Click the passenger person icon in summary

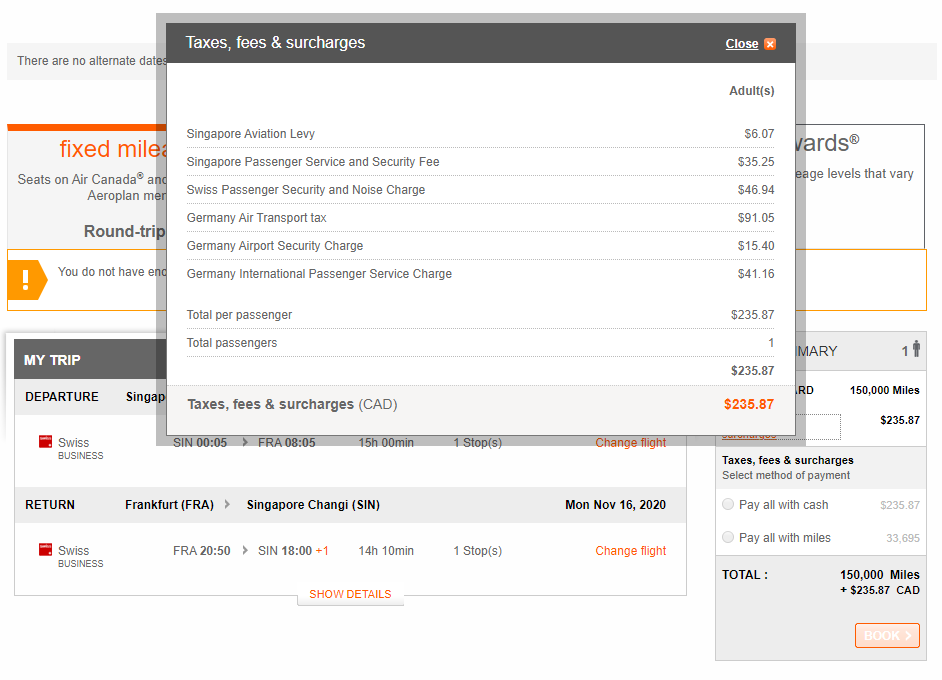(916, 348)
